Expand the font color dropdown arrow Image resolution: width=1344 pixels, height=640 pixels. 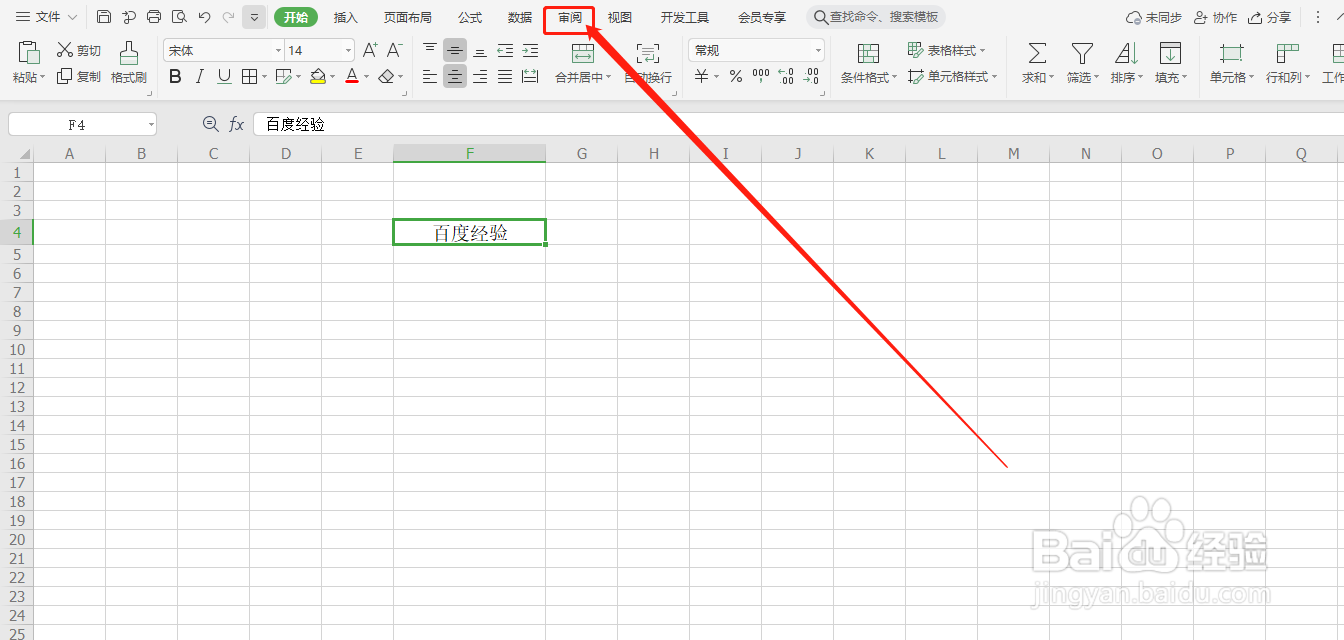[366, 76]
